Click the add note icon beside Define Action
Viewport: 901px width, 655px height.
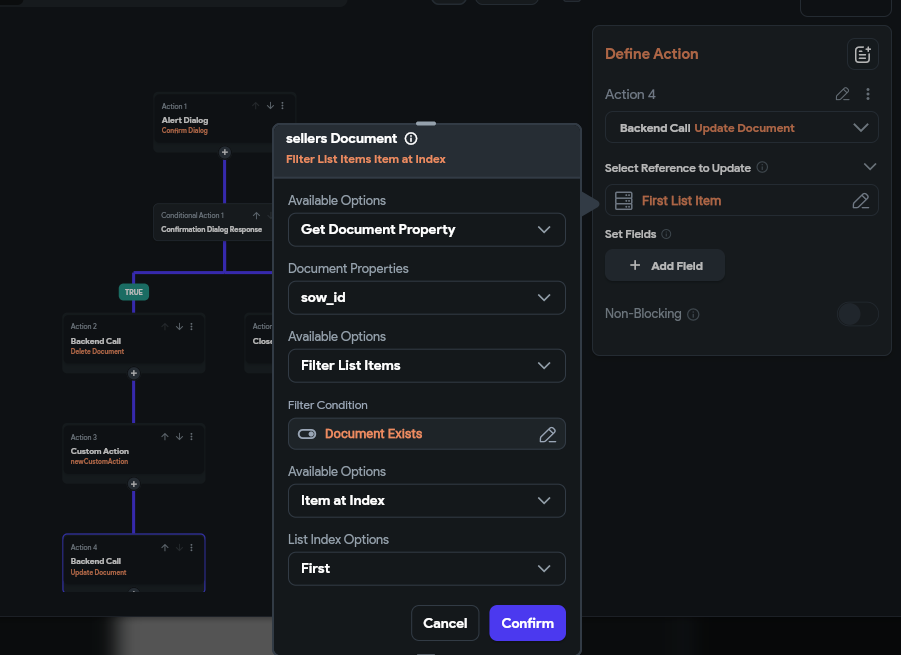coord(862,54)
